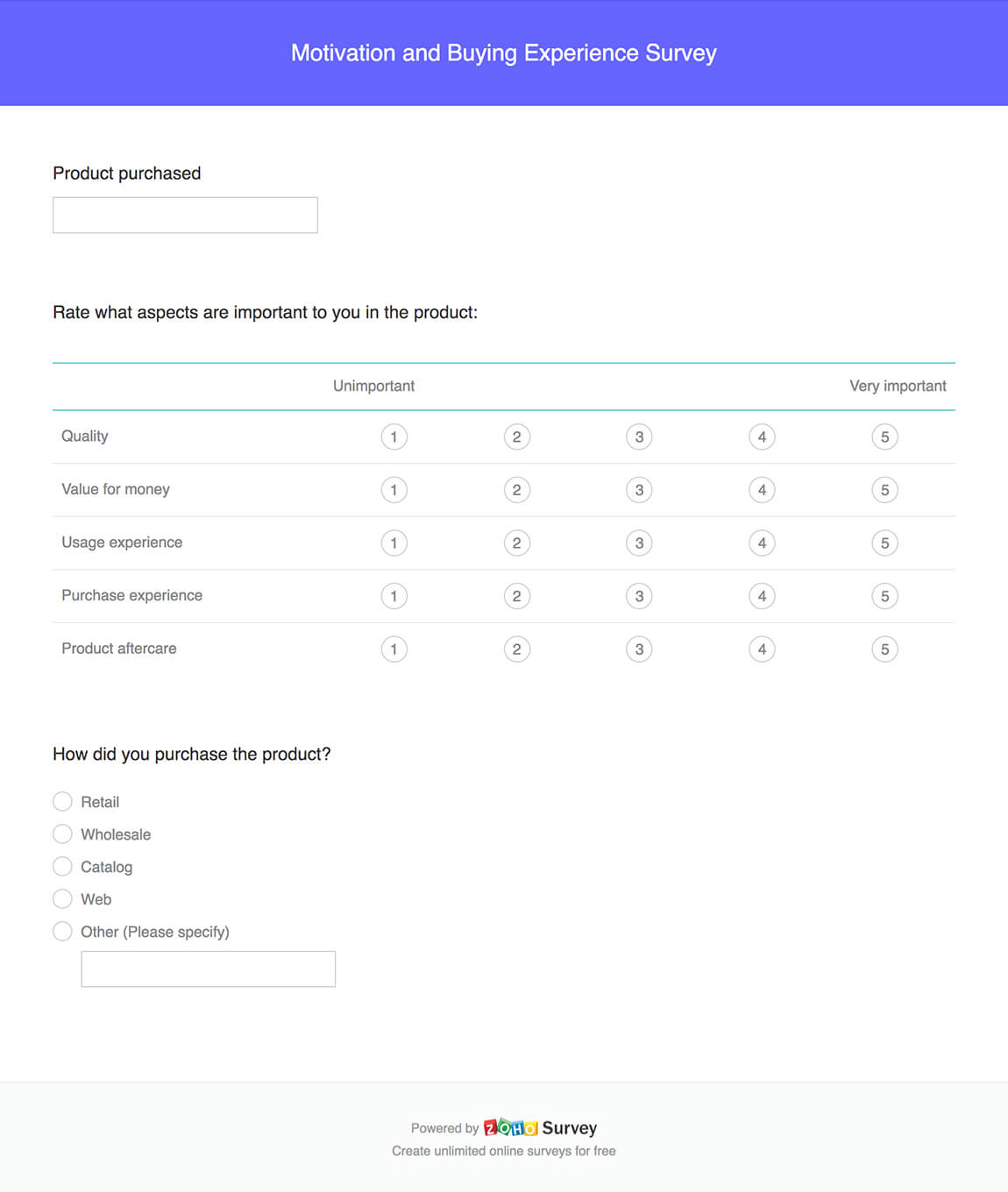Give Usage experience a 4 rating

(762, 543)
